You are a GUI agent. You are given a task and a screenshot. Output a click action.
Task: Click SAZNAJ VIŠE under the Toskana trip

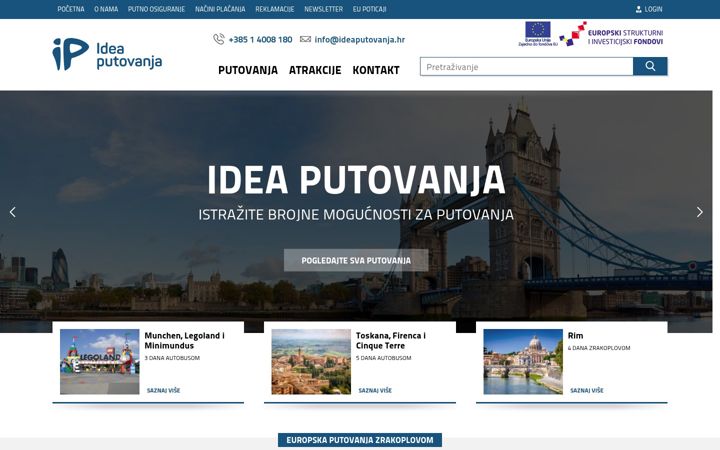pyautogui.click(x=375, y=390)
